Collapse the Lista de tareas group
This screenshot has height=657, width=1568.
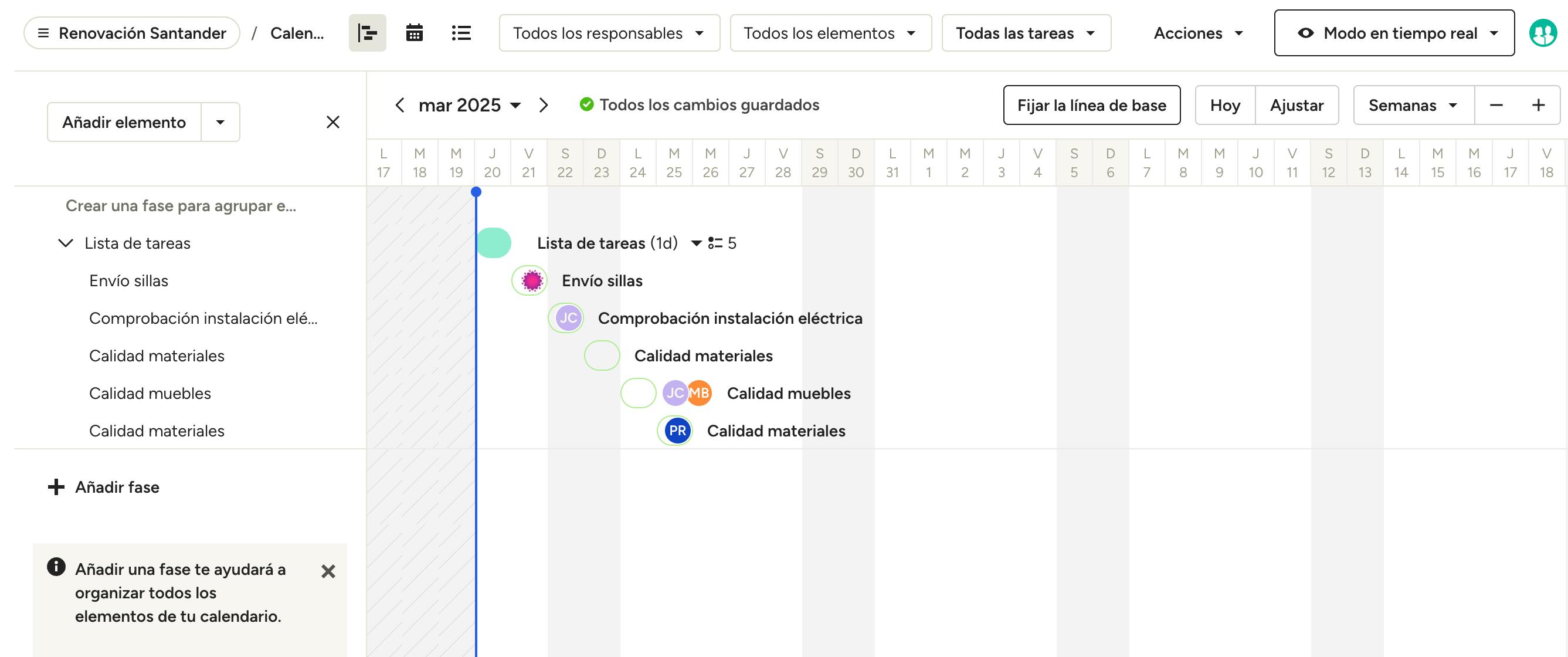point(66,243)
